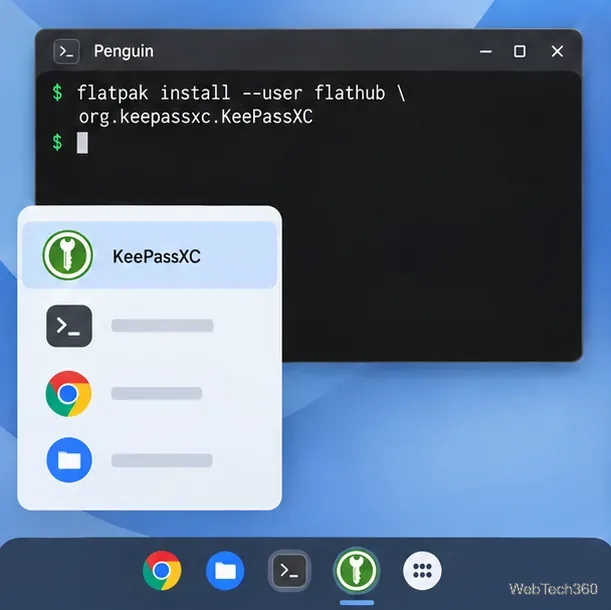Open KeePassXC from the shelf

click(x=356, y=571)
